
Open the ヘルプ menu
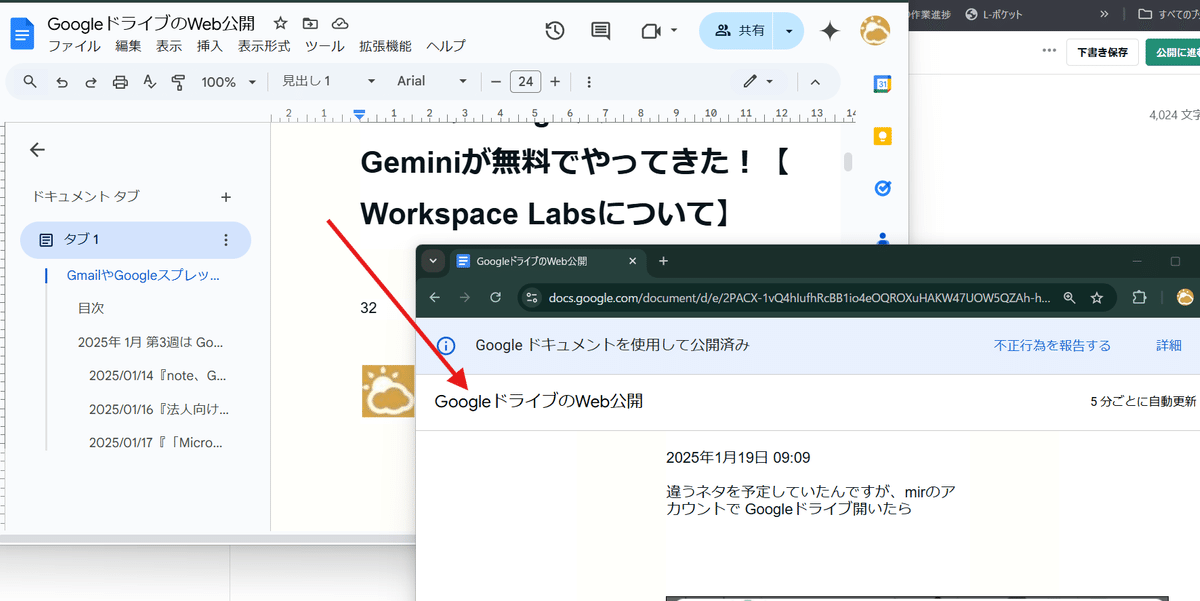pos(445,46)
